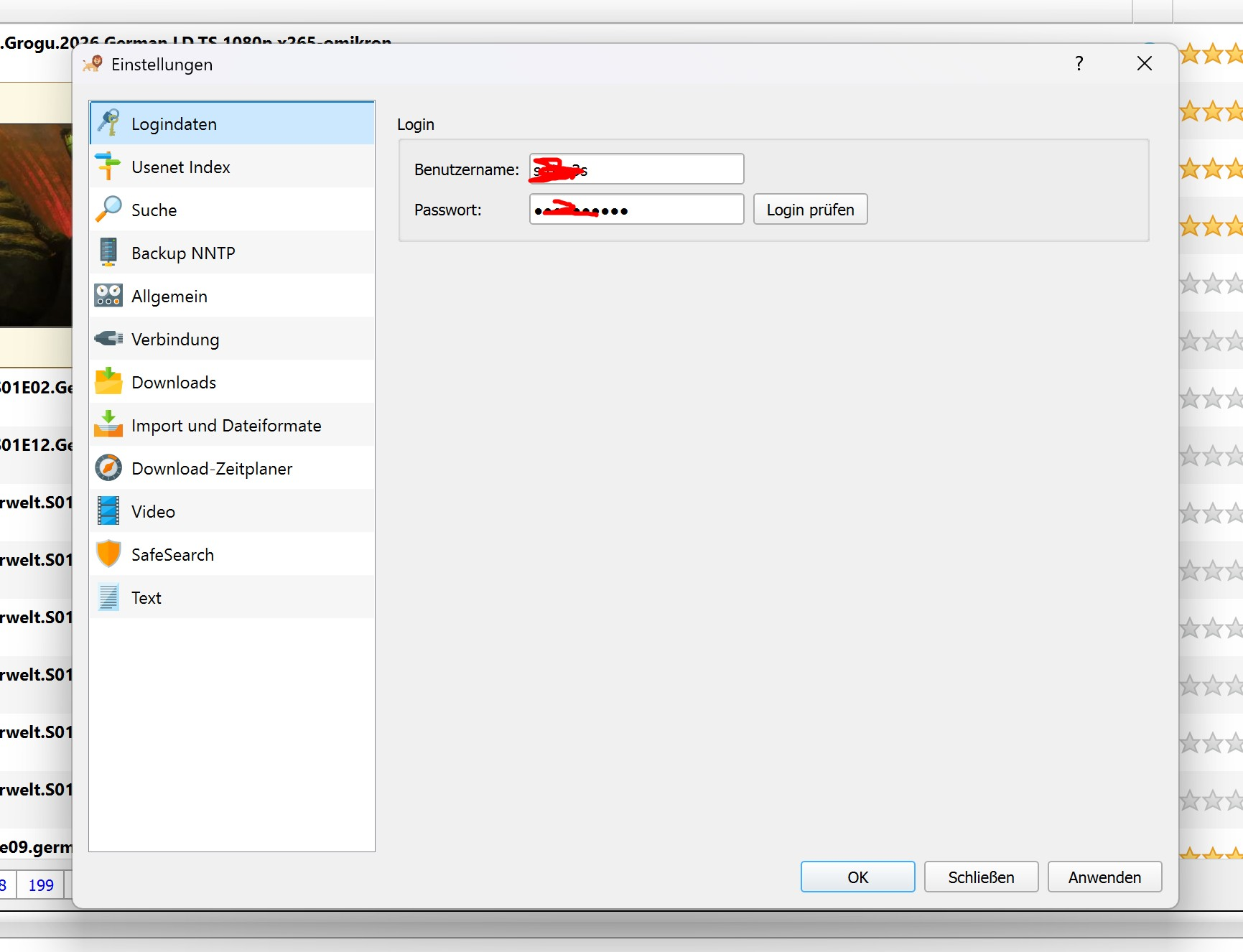Click the Download-Zeitplaner clock icon

(x=108, y=468)
